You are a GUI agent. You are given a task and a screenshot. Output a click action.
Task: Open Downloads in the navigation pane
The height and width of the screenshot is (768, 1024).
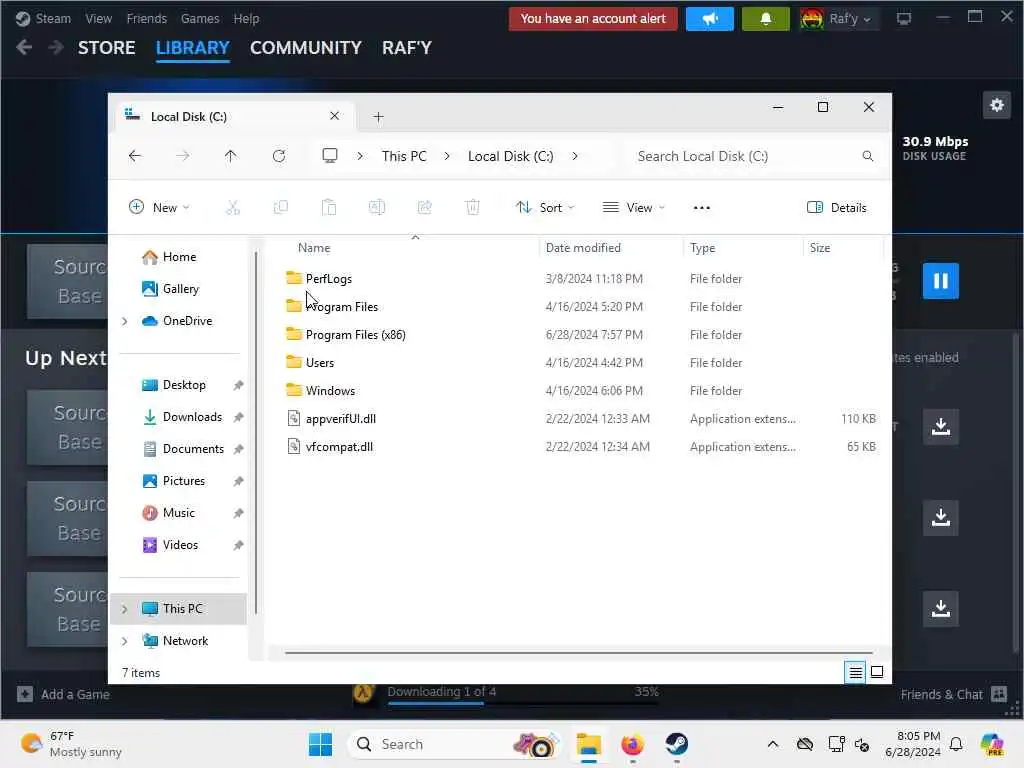coord(192,417)
